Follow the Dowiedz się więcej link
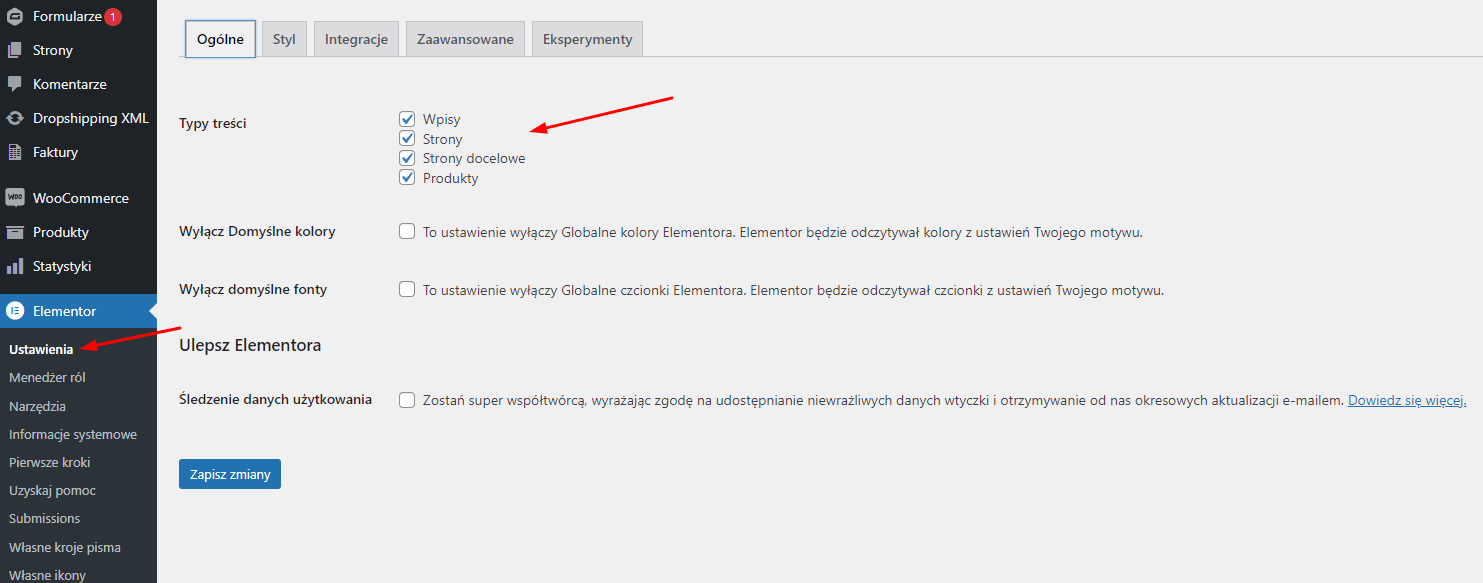The height and width of the screenshot is (583, 1483). click(x=1407, y=400)
